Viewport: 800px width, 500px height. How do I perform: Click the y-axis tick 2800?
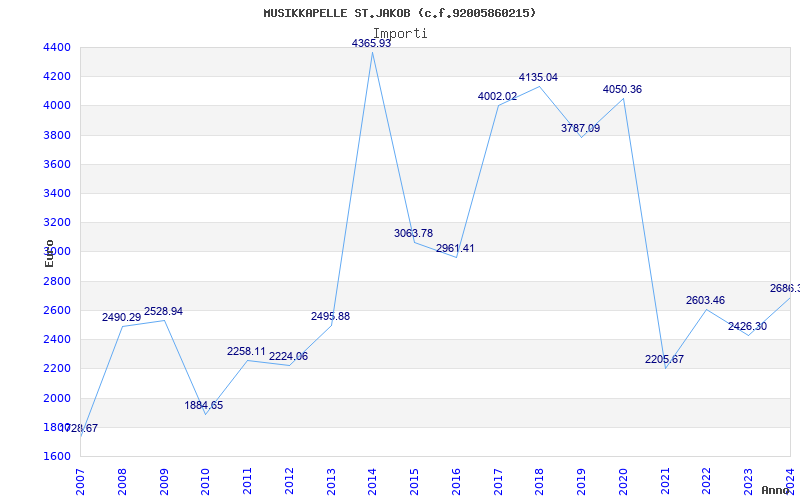tap(58, 281)
